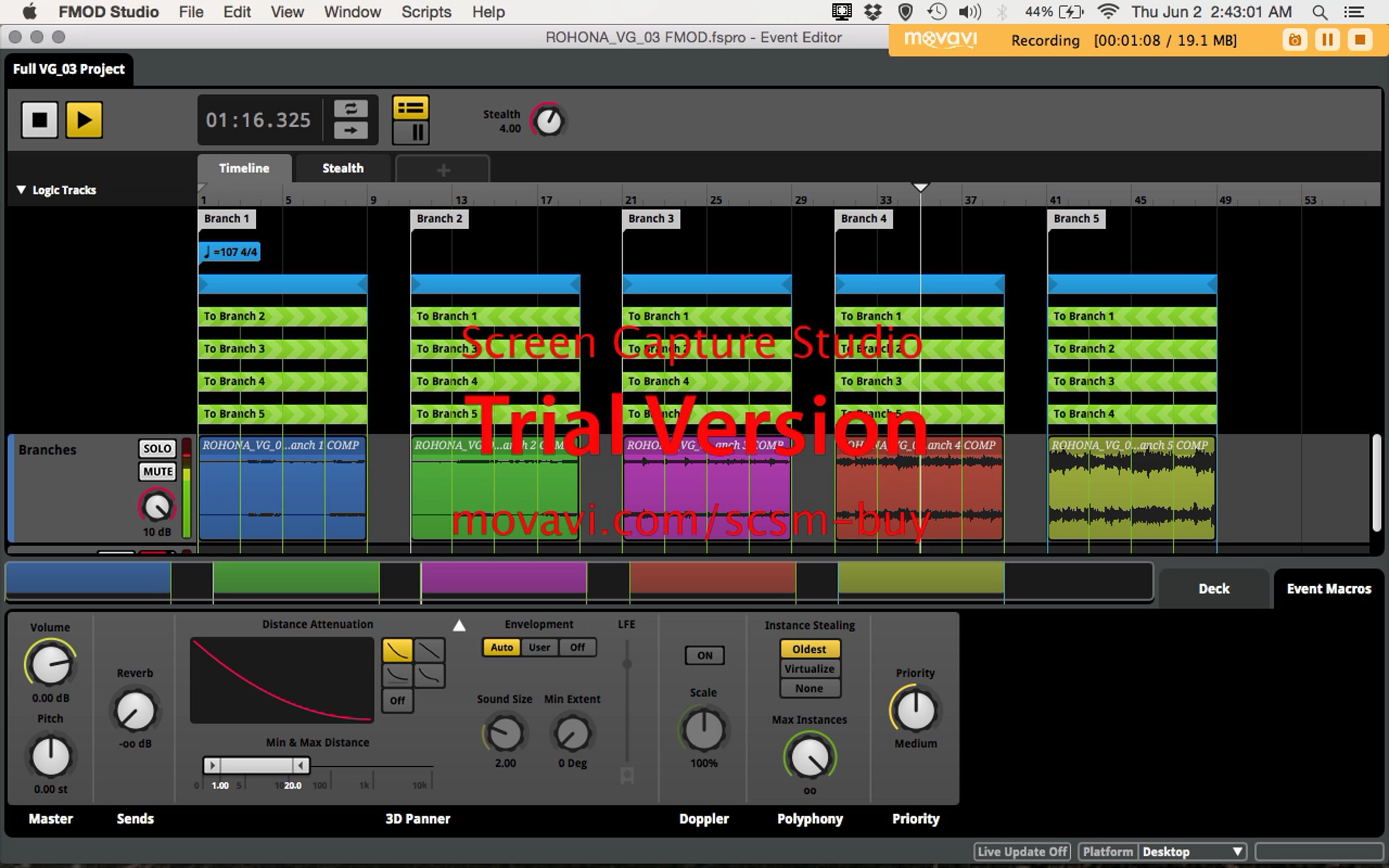The height and width of the screenshot is (868, 1389).
Task: Collapse the 3D Panner with white triangle
Action: (x=459, y=626)
